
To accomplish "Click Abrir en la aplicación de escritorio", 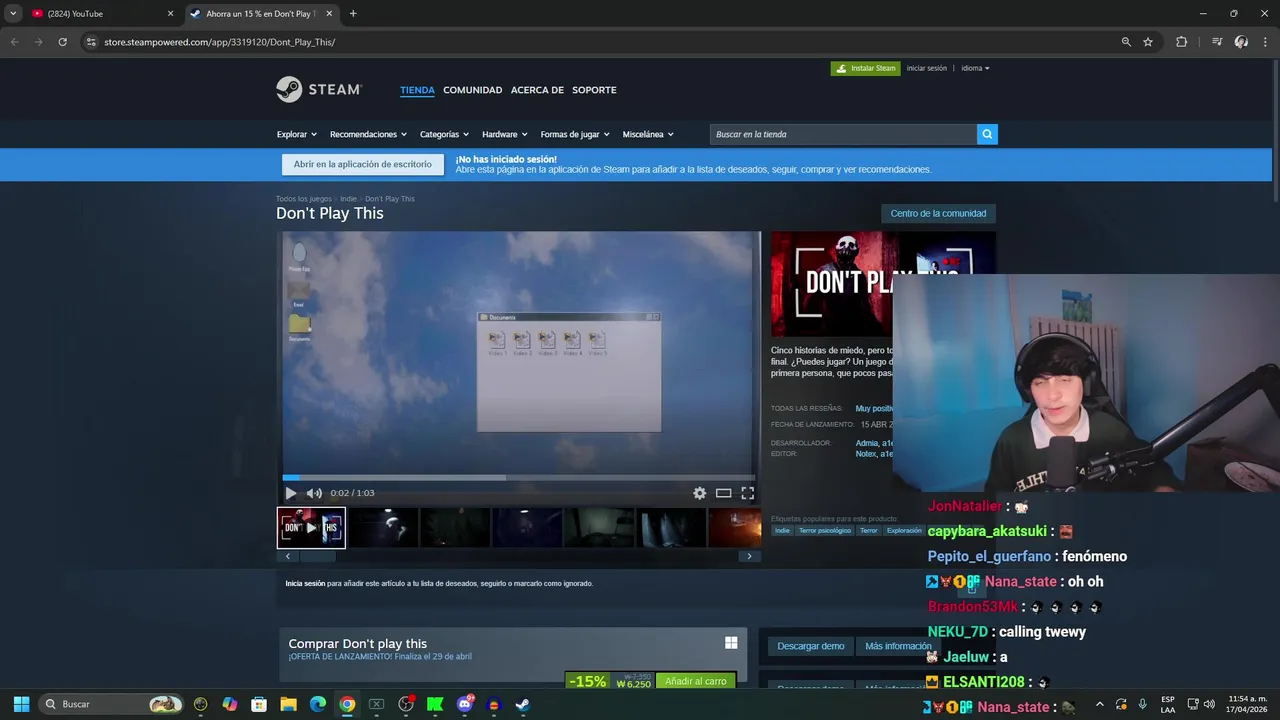I will (x=363, y=164).
